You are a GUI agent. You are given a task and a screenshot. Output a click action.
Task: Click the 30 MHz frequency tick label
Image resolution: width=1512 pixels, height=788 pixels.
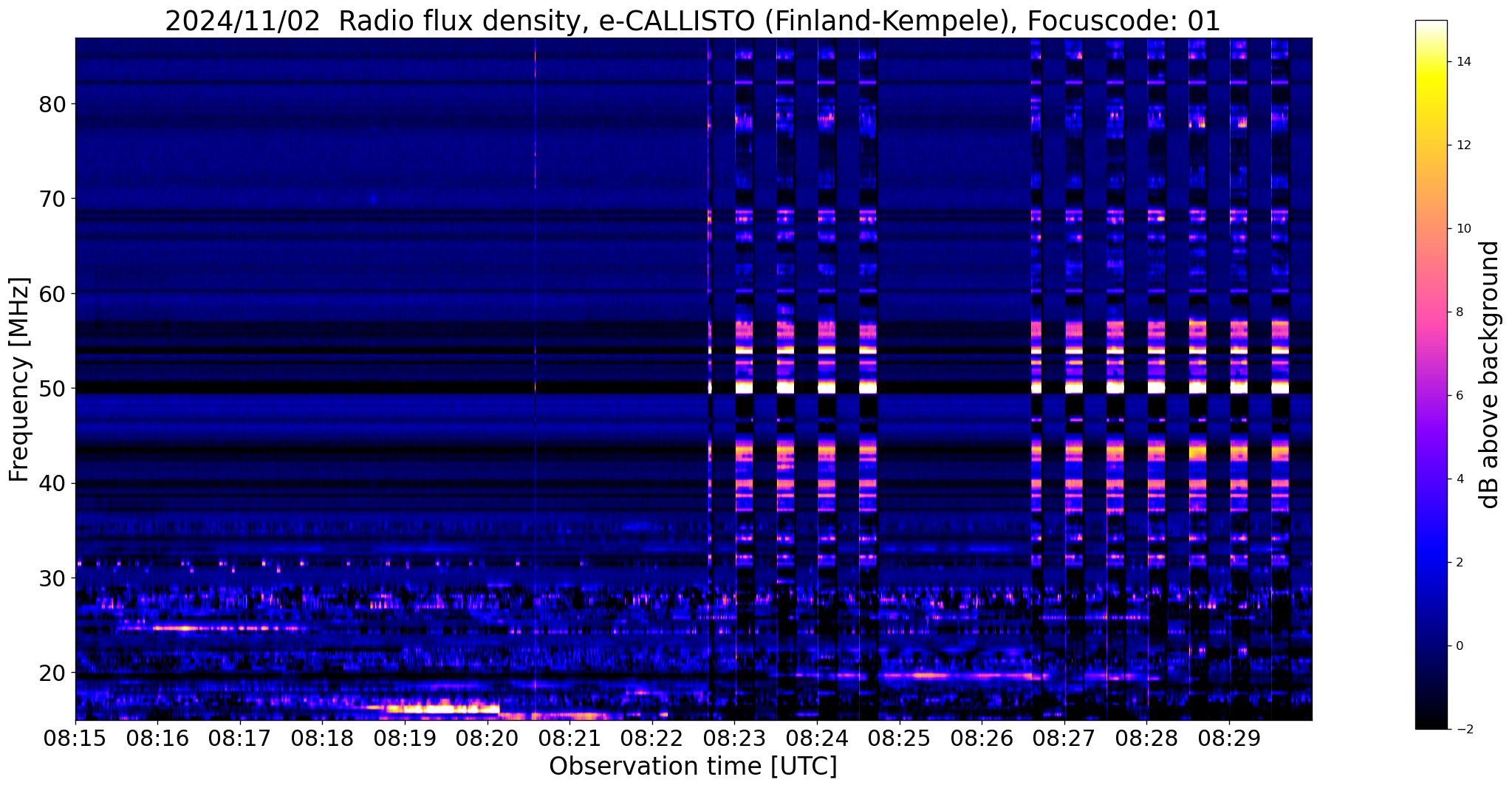[x=52, y=578]
